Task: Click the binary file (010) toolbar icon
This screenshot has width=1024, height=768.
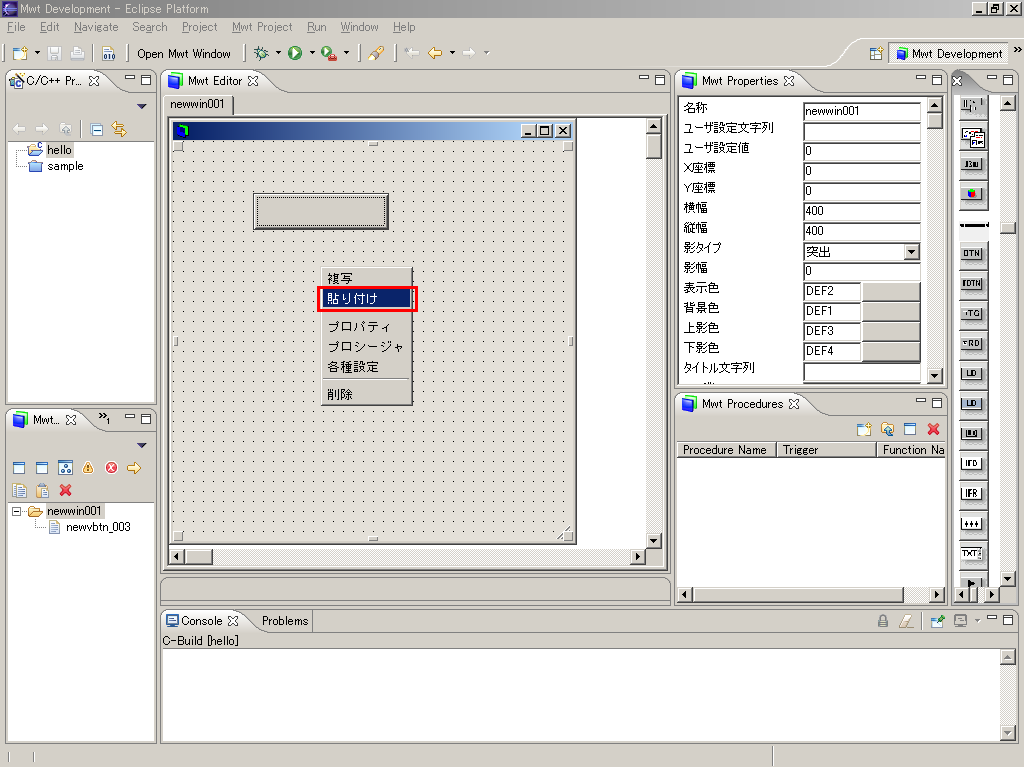Action: (x=108, y=54)
